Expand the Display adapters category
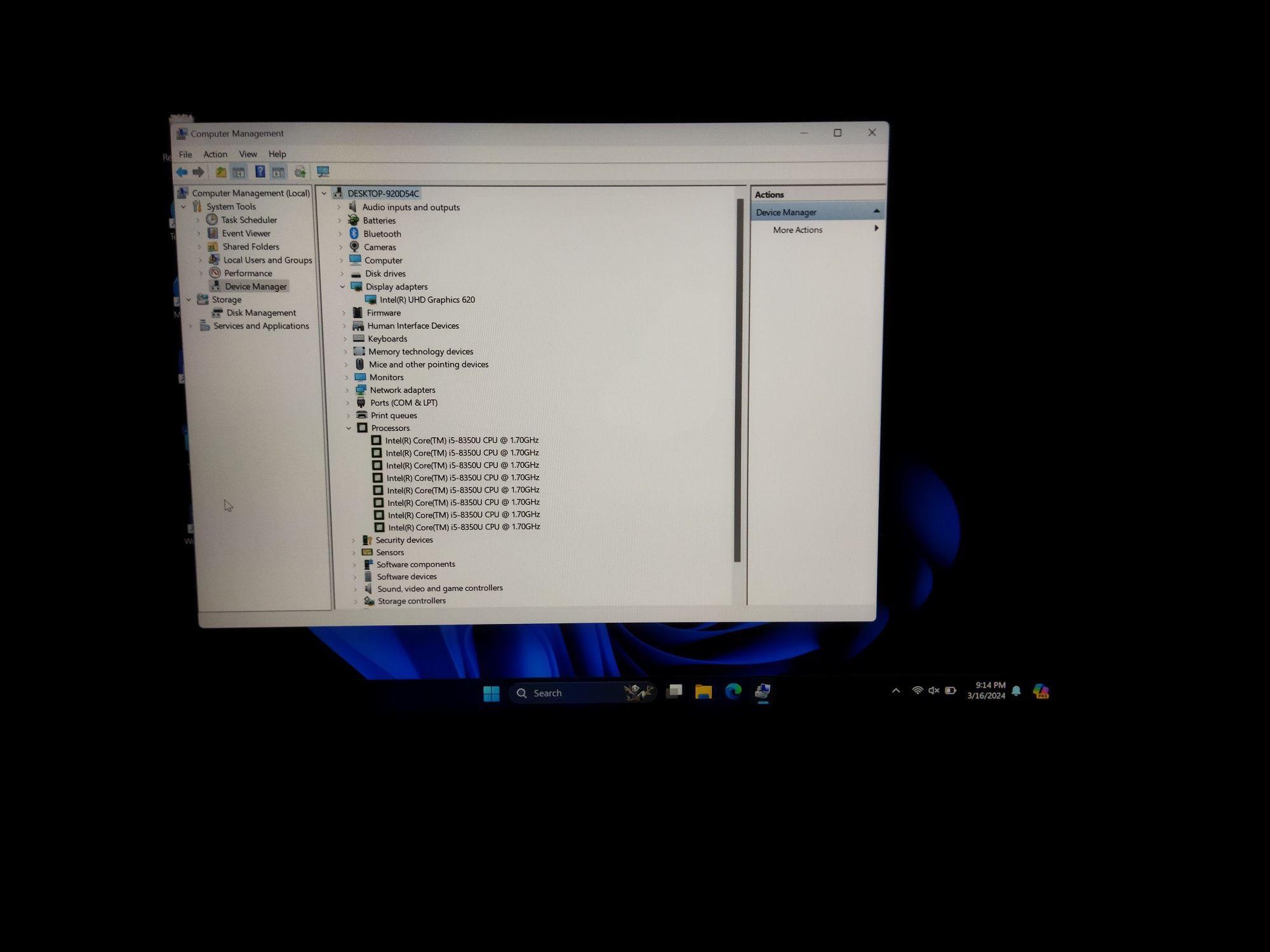Screen dimensions: 1270x952 coord(345,287)
